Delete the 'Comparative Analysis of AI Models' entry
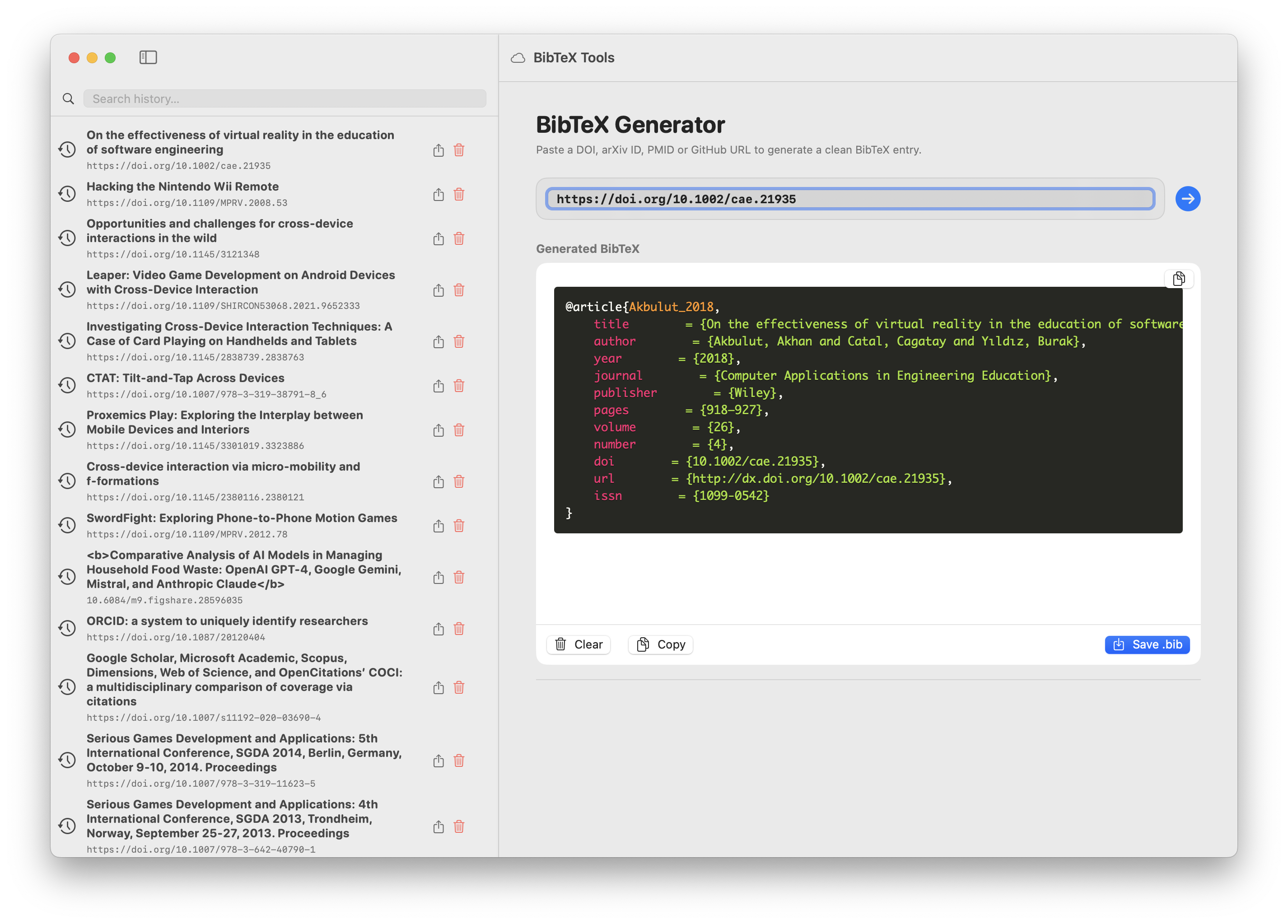The image size is (1288, 924). [x=459, y=577]
